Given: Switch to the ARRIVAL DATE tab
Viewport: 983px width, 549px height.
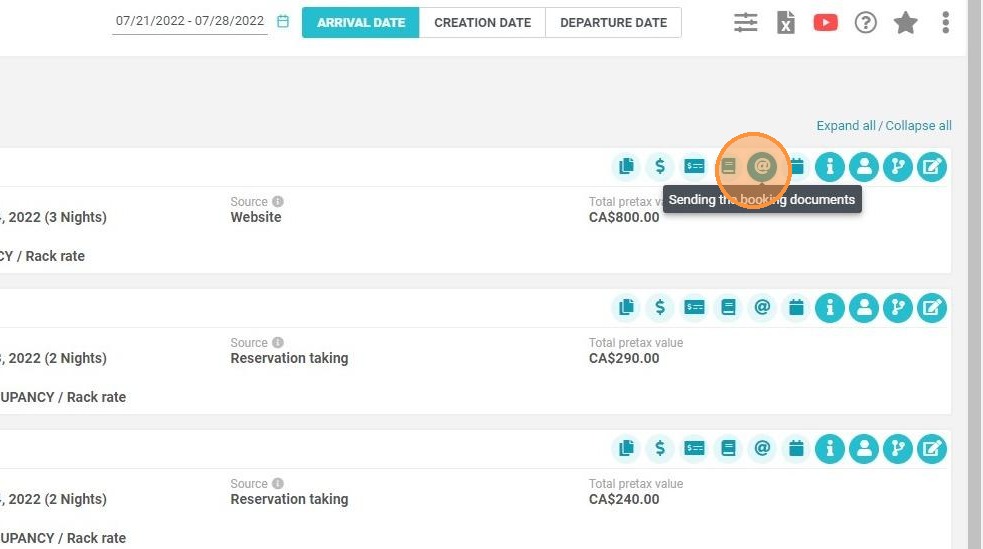Looking at the screenshot, I should 360,23.
